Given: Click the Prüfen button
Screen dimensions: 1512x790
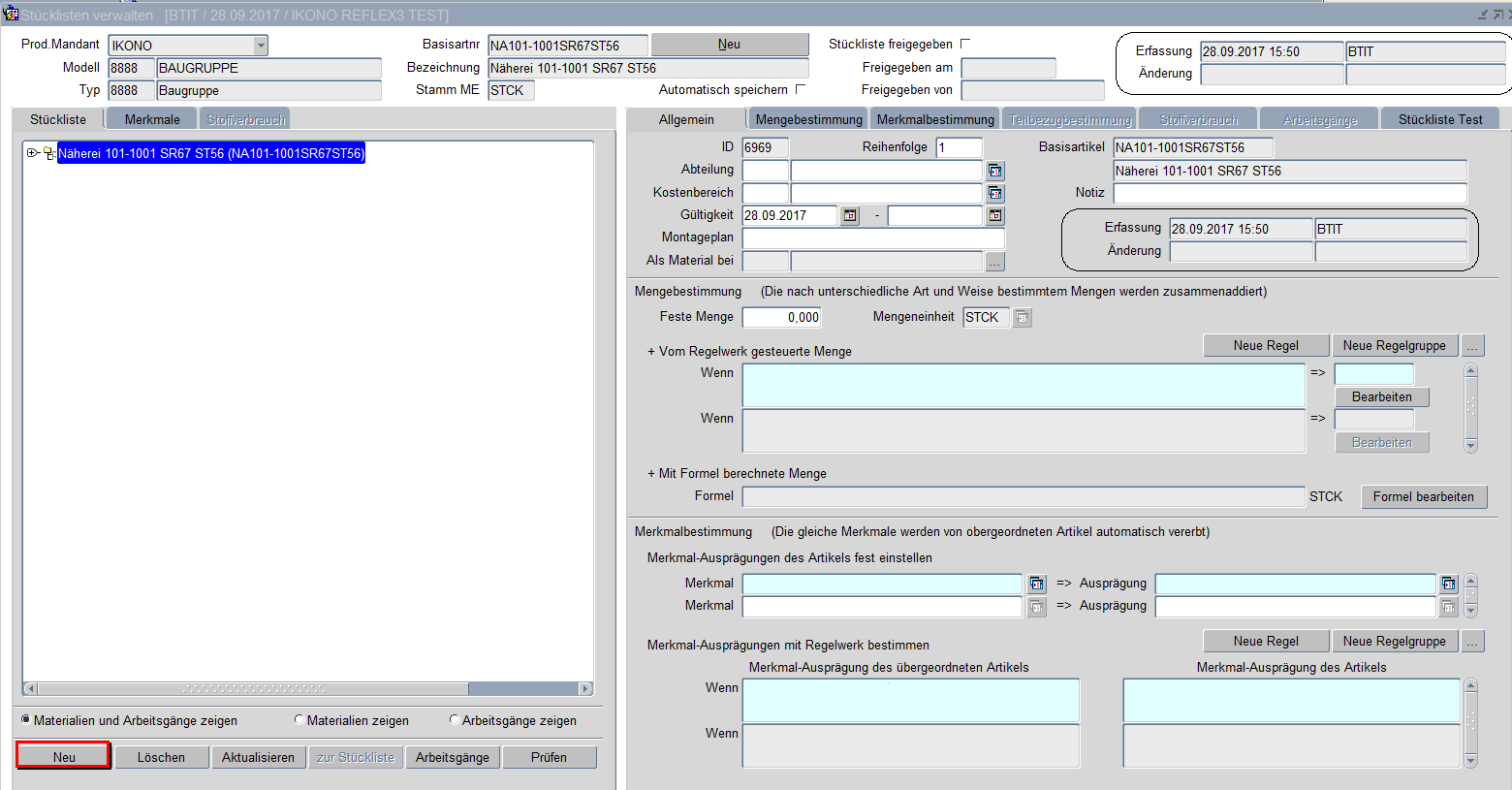Looking at the screenshot, I should point(549,757).
